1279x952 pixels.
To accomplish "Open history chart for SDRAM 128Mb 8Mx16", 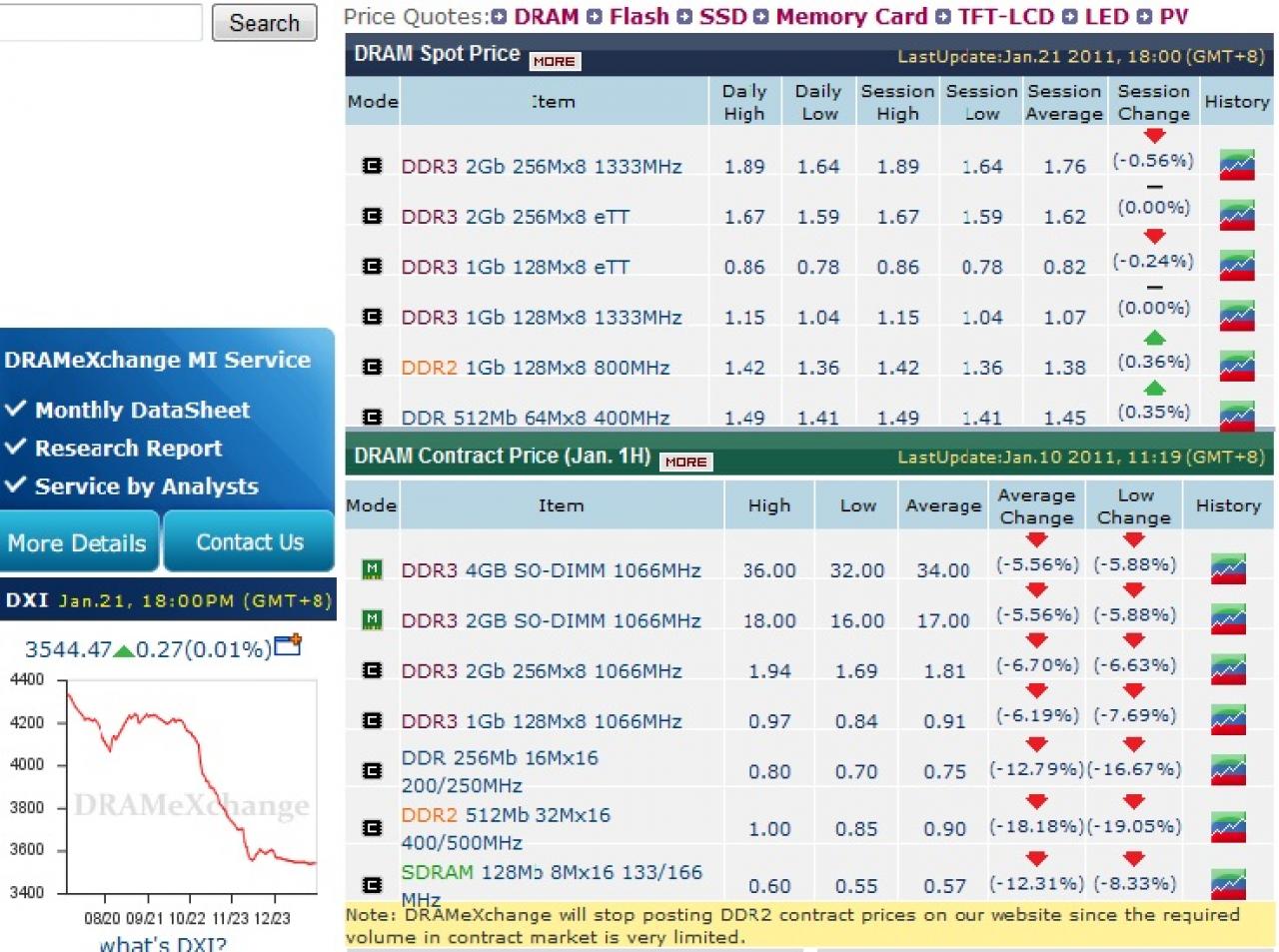I will point(1228,884).
